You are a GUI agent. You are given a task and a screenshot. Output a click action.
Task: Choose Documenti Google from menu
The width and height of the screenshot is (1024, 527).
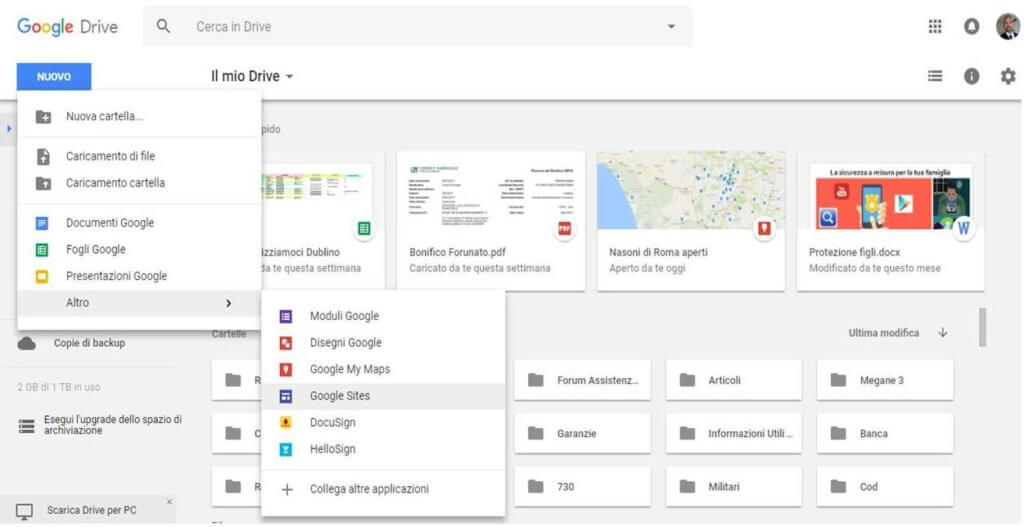coord(139,223)
